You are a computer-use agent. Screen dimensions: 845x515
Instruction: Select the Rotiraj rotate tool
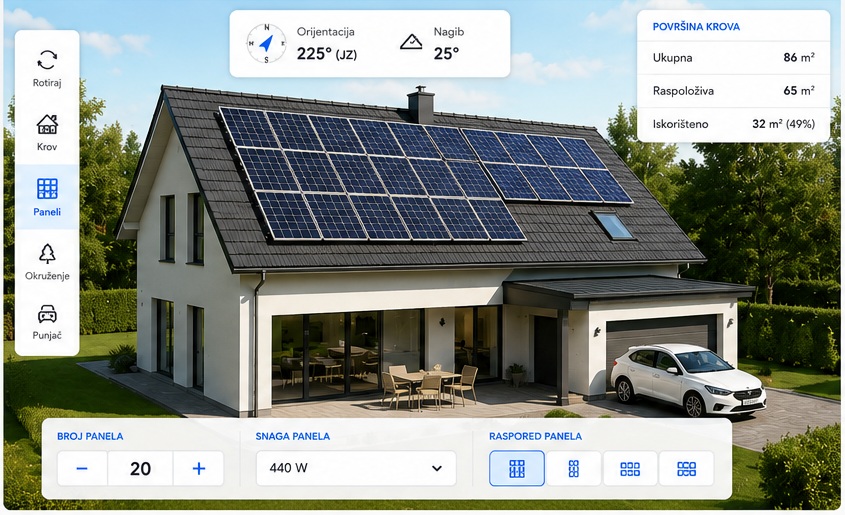[x=47, y=68]
